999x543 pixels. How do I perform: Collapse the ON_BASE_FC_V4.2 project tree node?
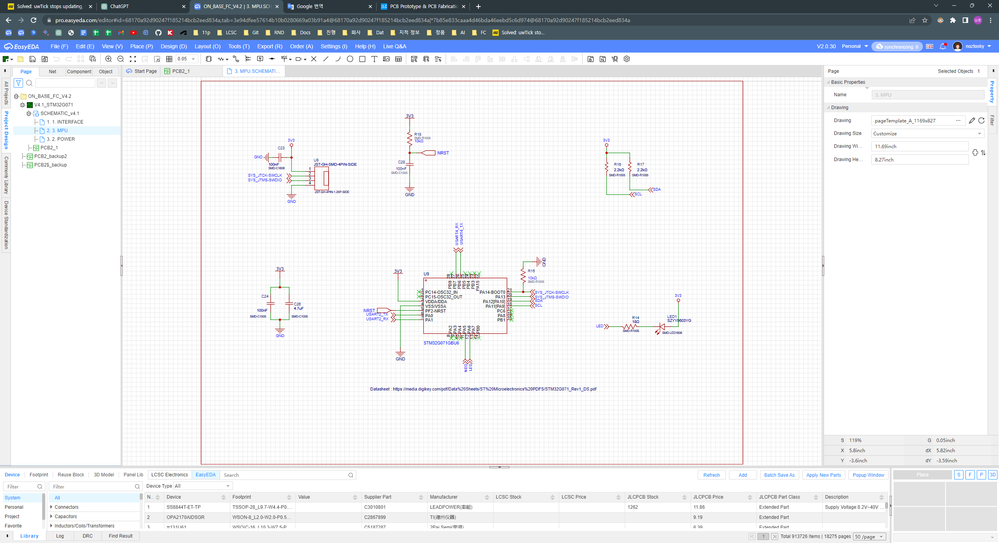click(16, 96)
